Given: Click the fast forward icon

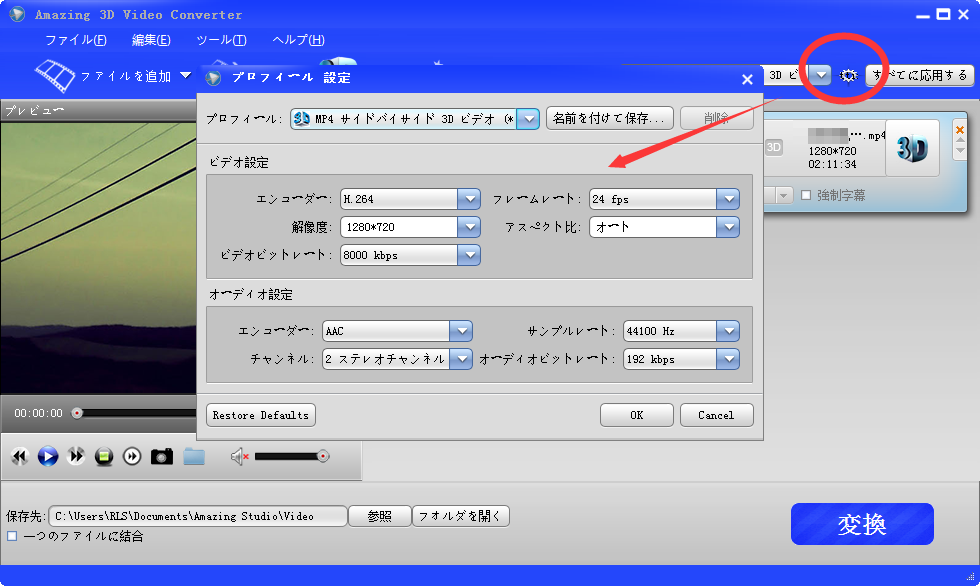Looking at the screenshot, I should pyautogui.click(x=76, y=456).
